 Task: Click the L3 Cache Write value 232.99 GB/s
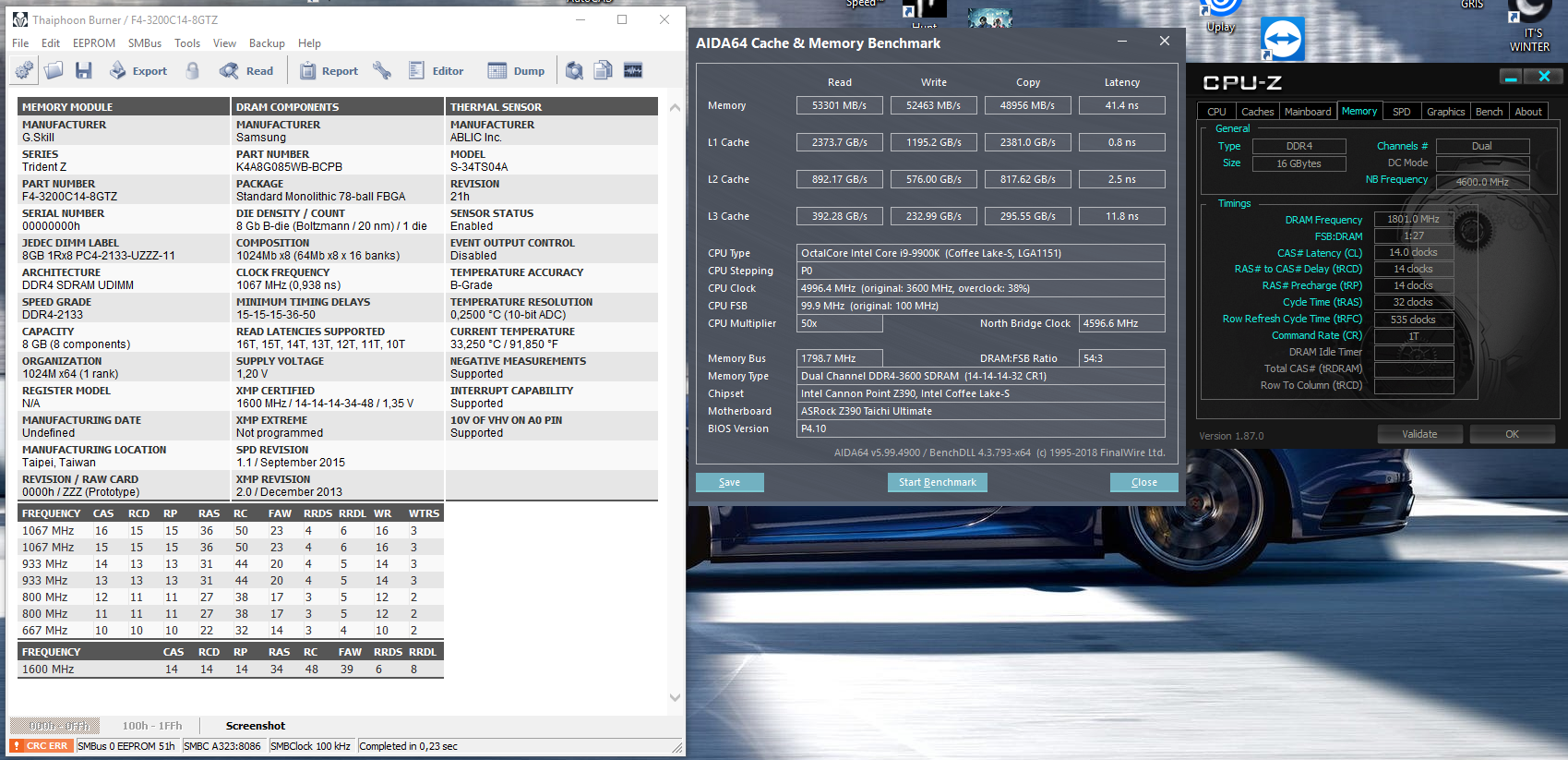click(x=934, y=216)
